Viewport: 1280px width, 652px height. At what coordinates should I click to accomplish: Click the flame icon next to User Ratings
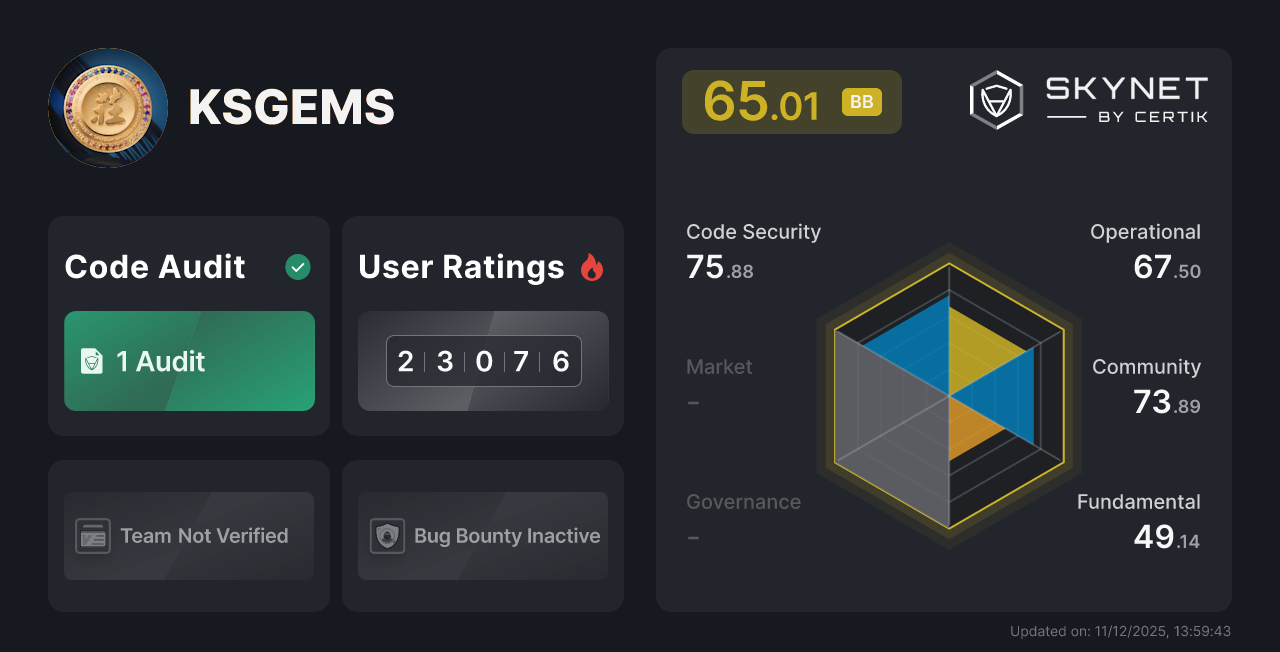(592, 266)
